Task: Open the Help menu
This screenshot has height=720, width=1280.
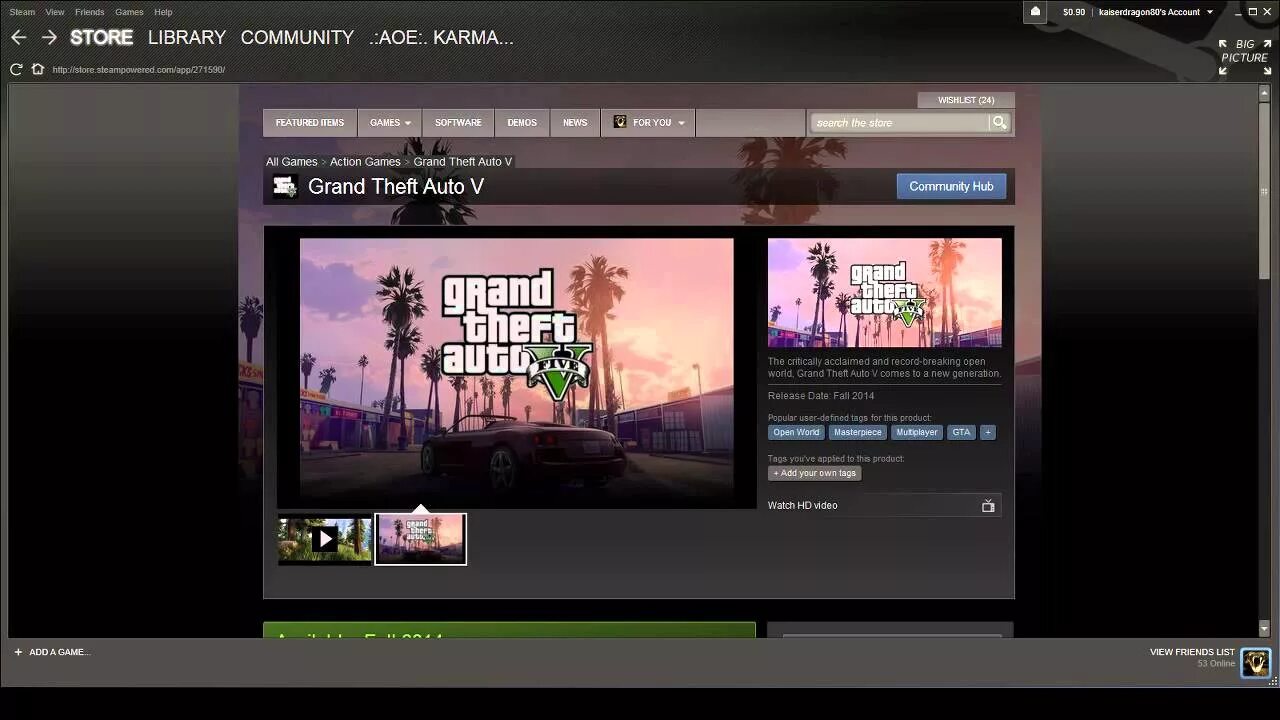Action: click(163, 12)
